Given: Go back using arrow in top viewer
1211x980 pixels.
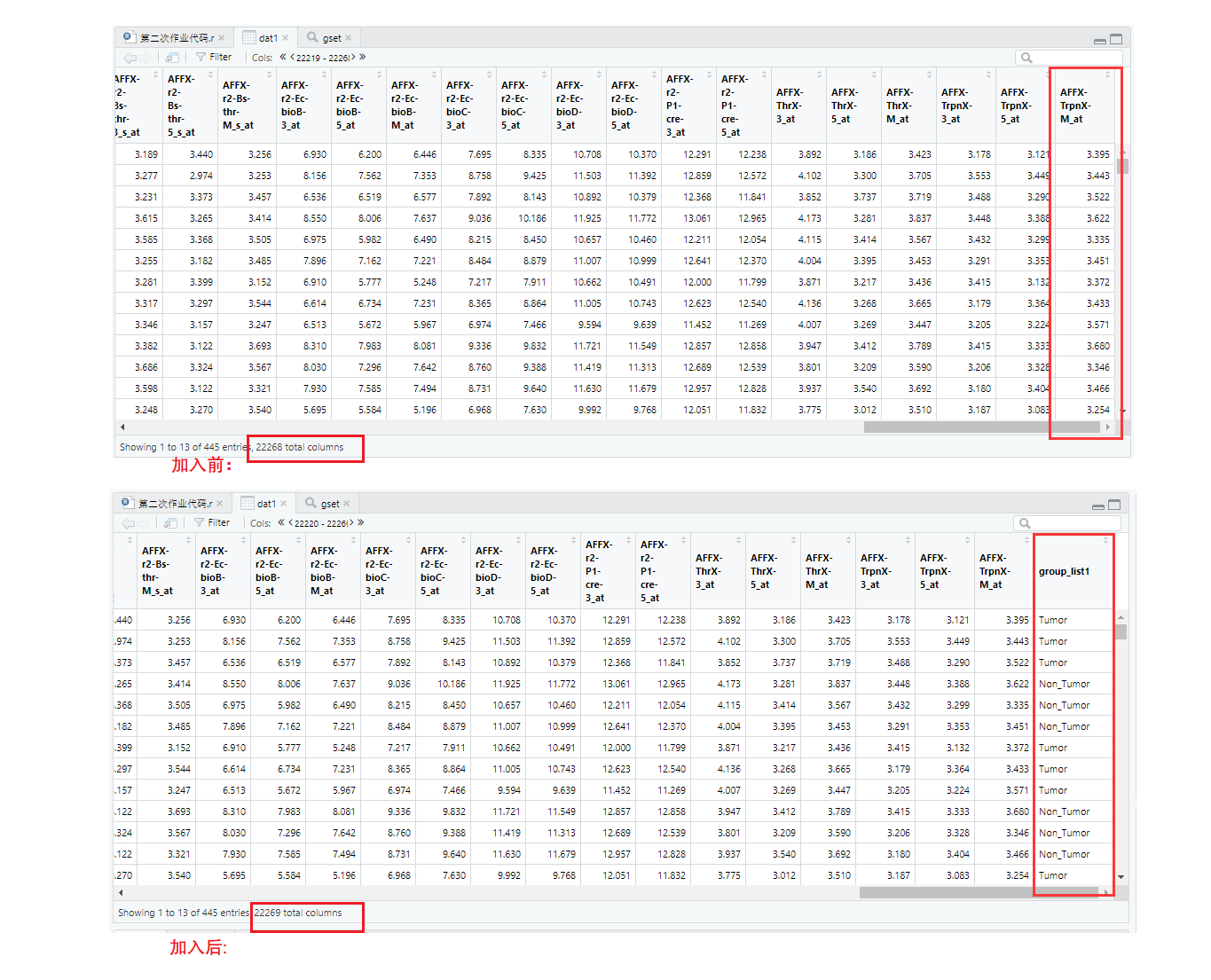Looking at the screenshot, I should (x=130, y=58).
